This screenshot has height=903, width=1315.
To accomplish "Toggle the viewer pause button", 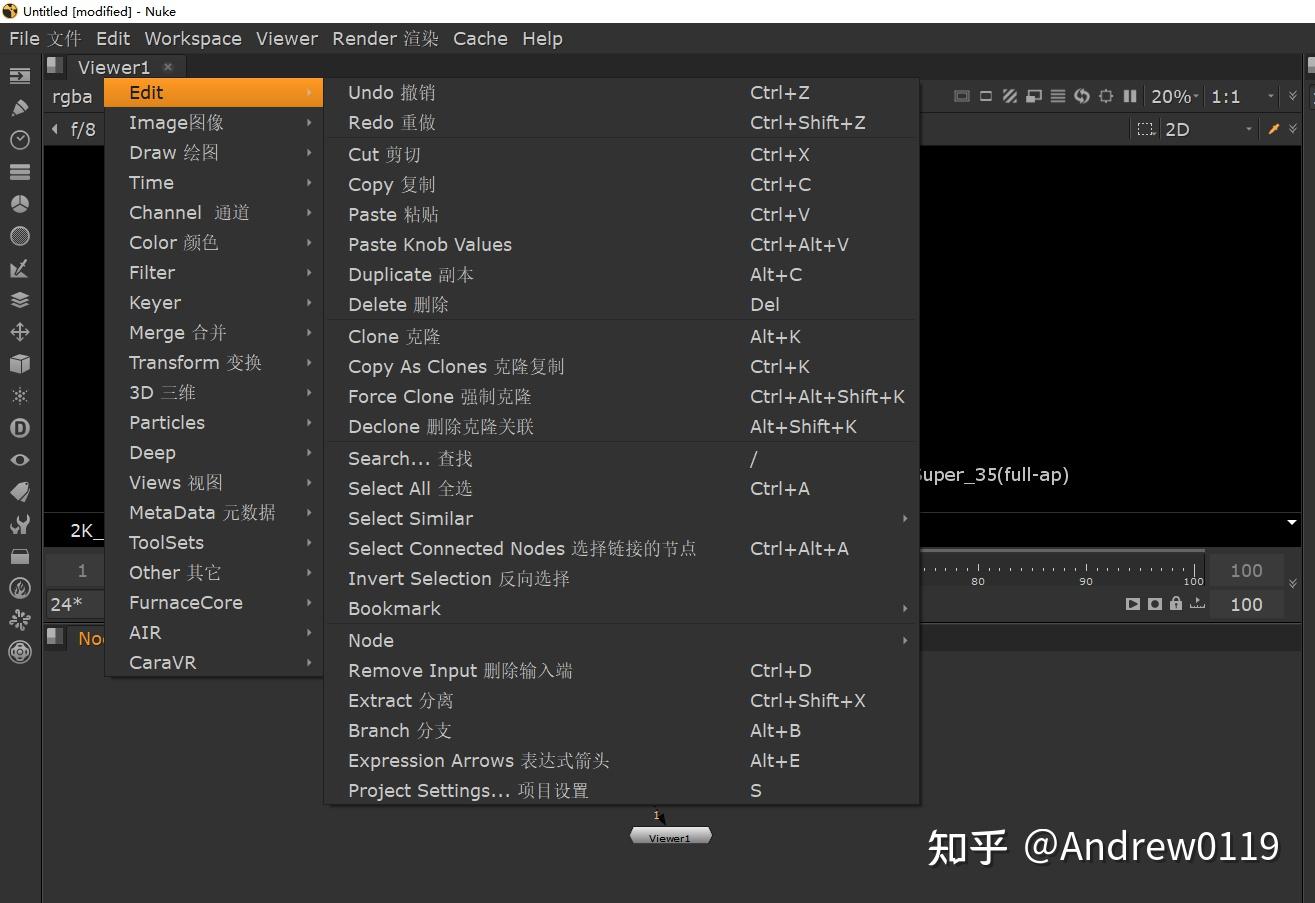I will point(1130,96).
